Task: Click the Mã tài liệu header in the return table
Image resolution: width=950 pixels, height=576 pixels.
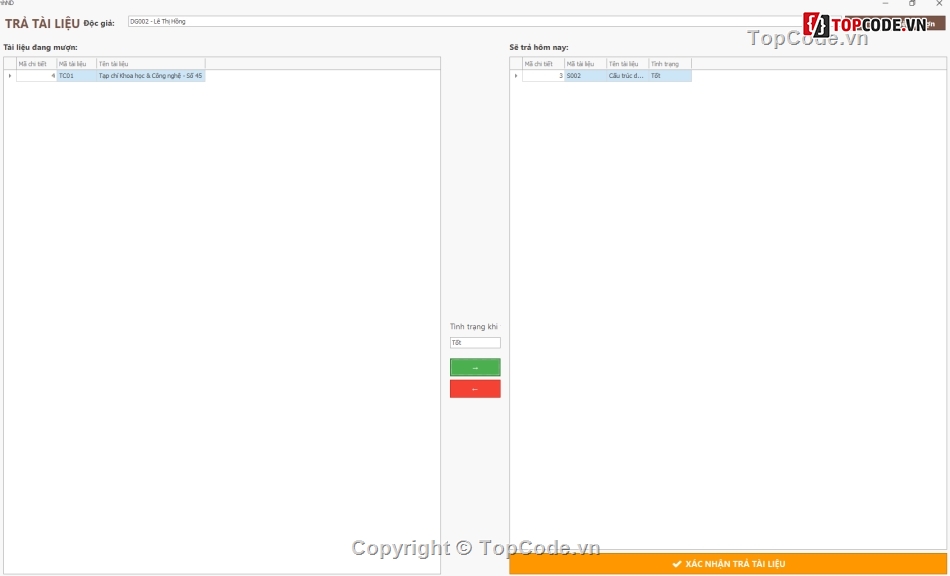Action: tap(585, 64)
